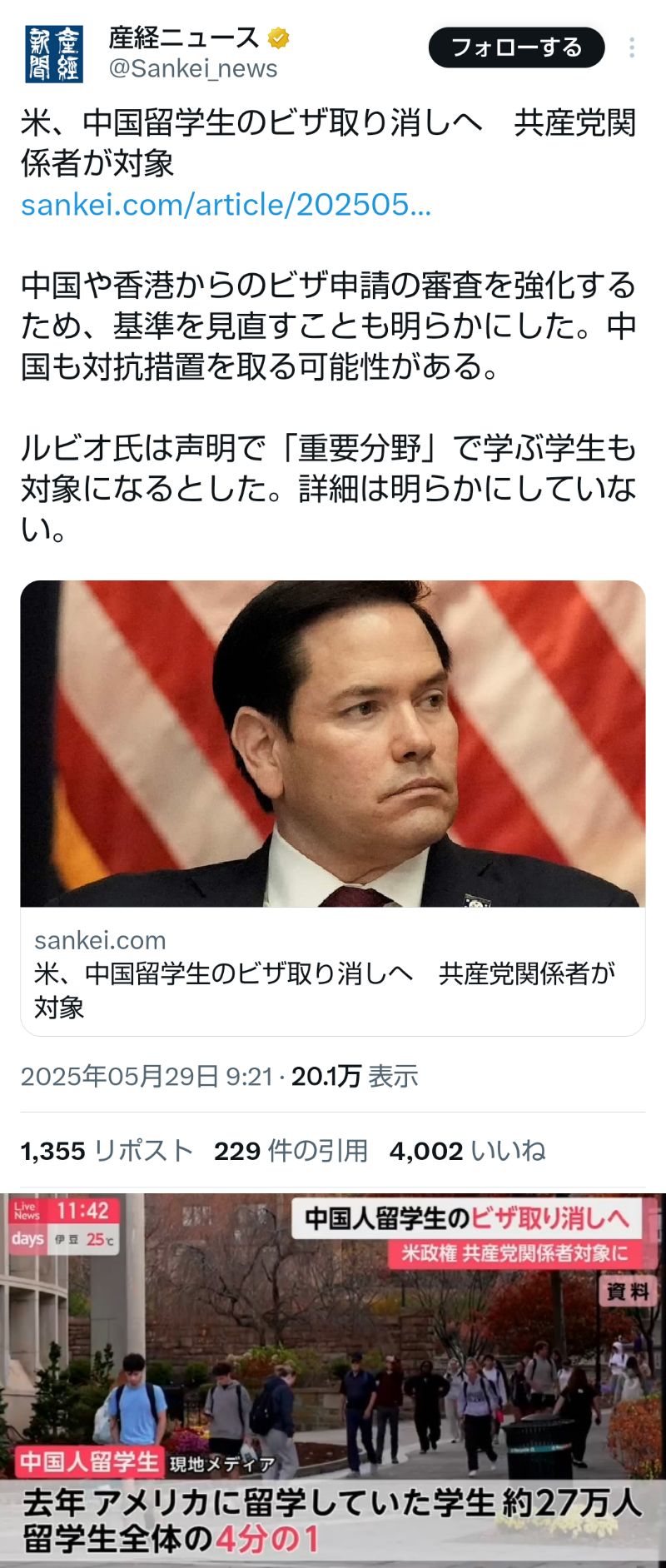Screen dimensions: 666x1568
Task: Tap the フォローする follow button
Action: pos(516,47)
